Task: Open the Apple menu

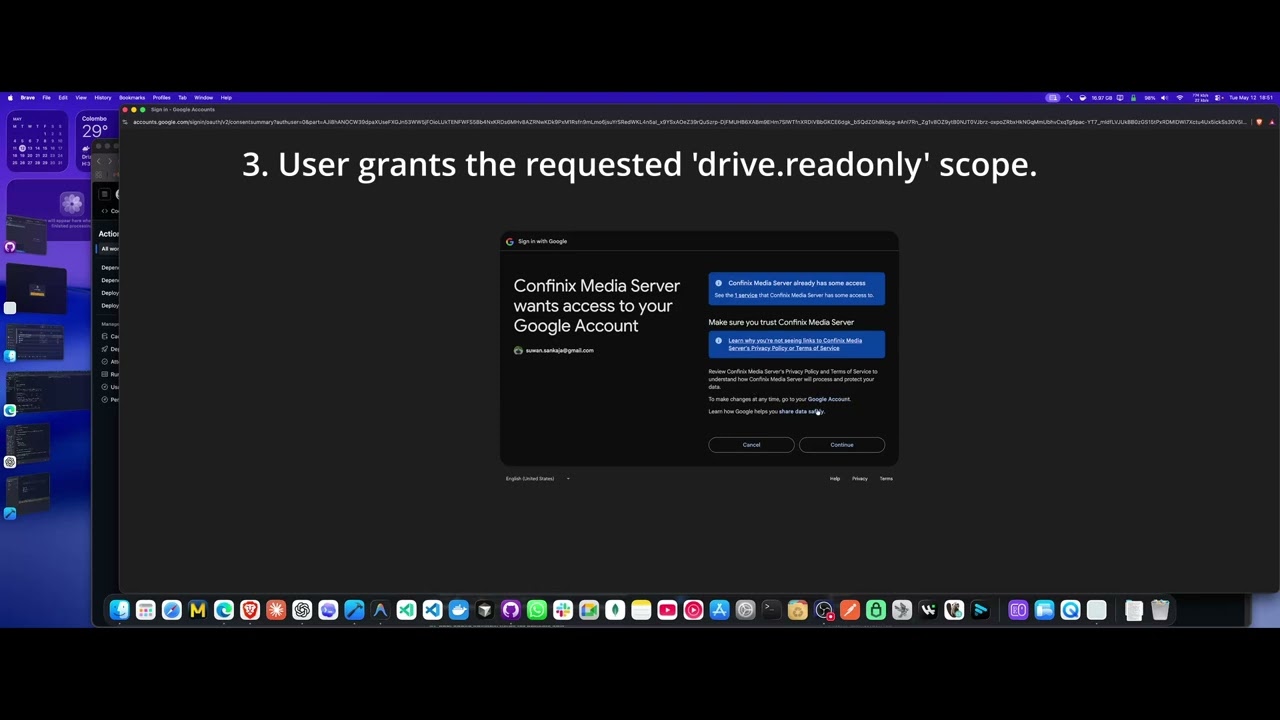Action: point(10,98)
